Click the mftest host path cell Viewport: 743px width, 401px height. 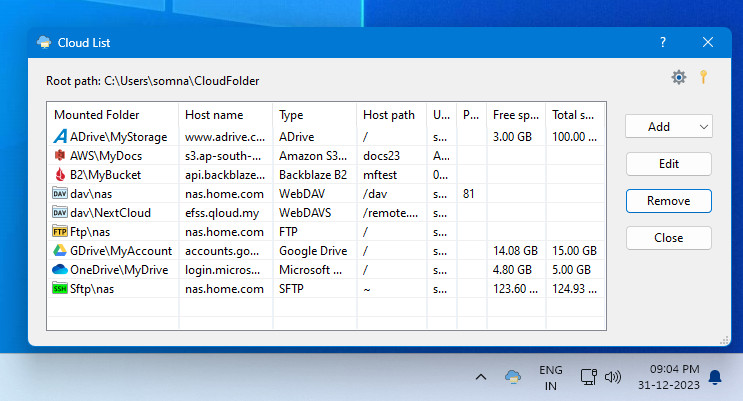[x=380, y=175]
